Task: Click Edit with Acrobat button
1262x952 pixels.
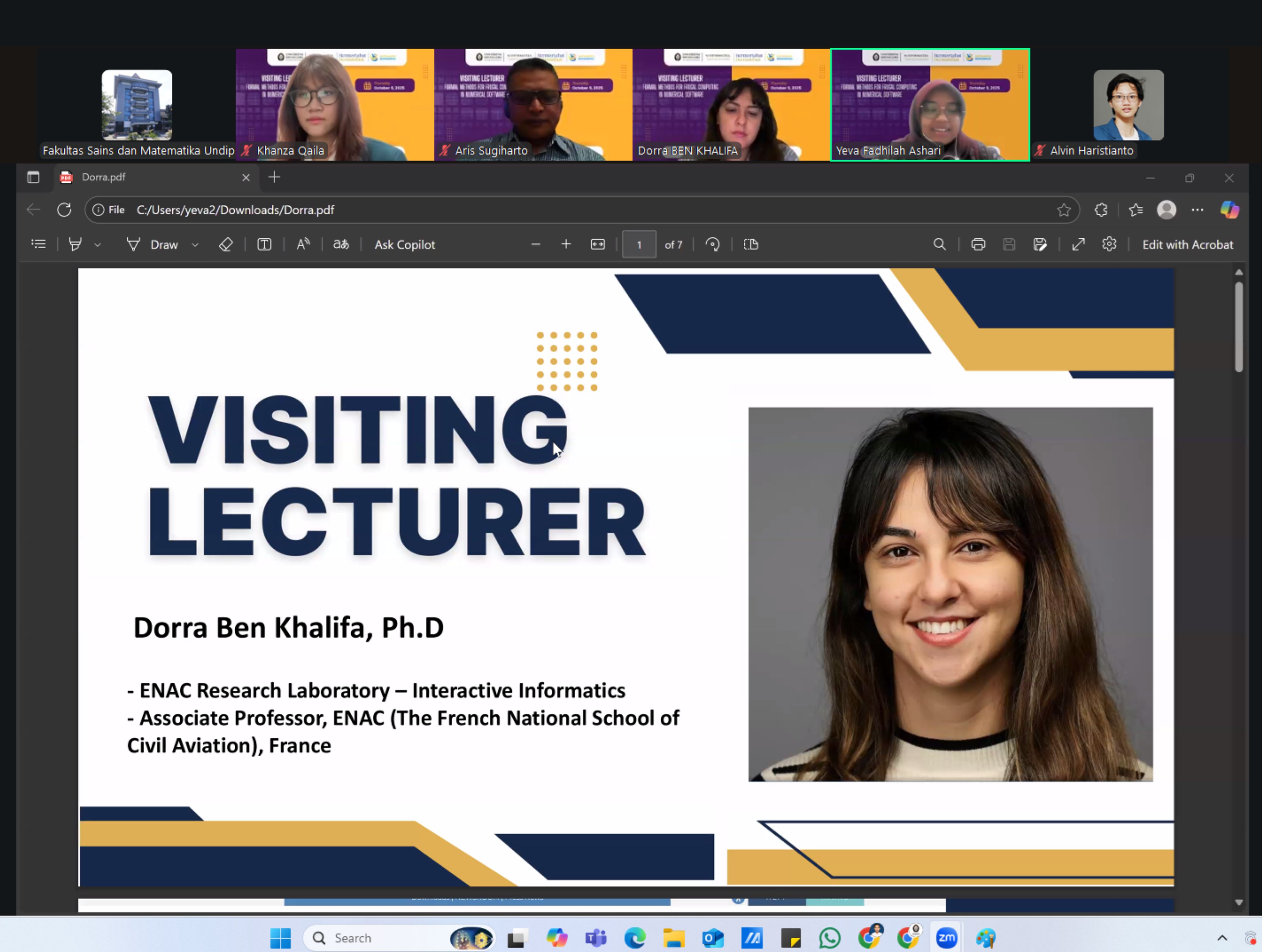Action: pyautogui.click(x=1187, y=245)
